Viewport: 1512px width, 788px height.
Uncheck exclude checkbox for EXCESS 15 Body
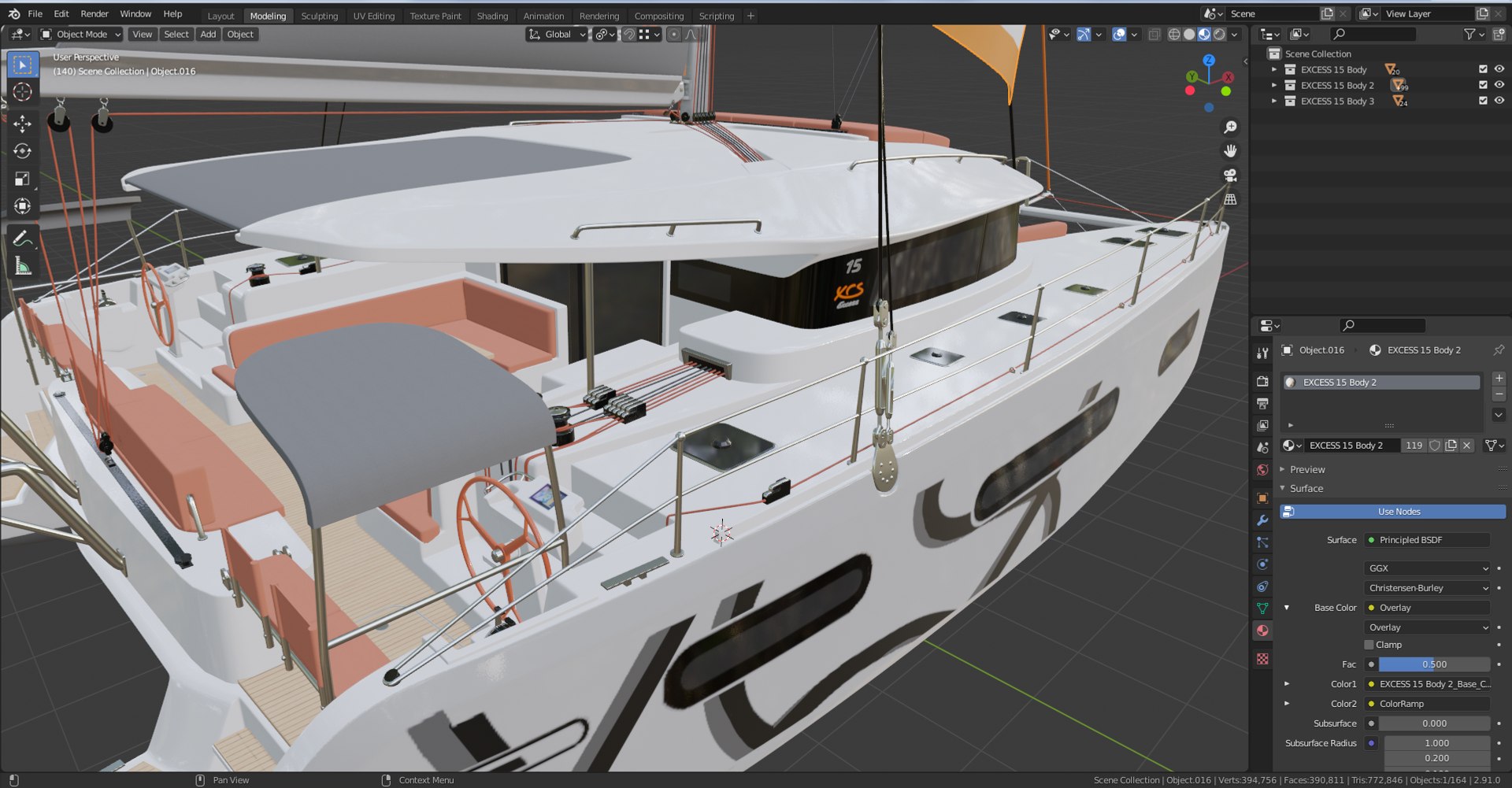click(1483, 69)
